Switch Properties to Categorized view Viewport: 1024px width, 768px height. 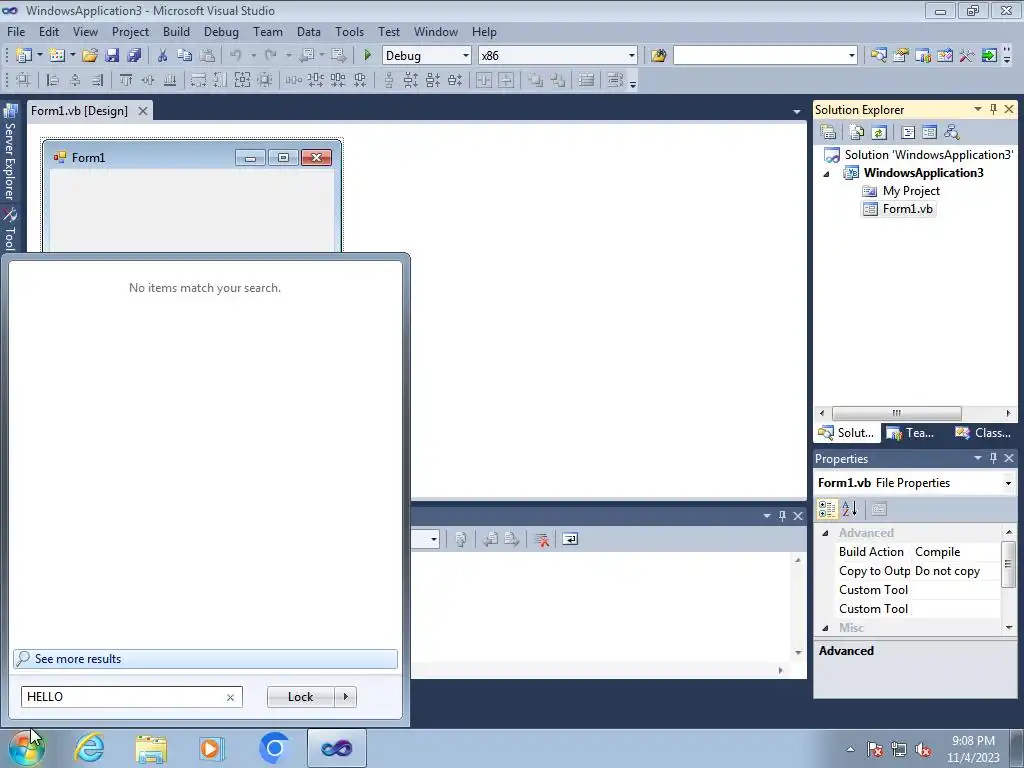[x=827, y=509]
